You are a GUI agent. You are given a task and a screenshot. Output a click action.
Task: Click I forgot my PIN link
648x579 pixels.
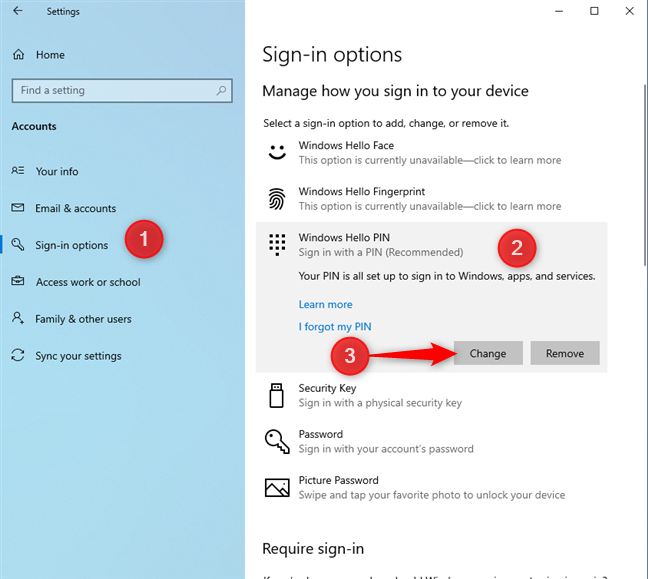pos(335,326)
